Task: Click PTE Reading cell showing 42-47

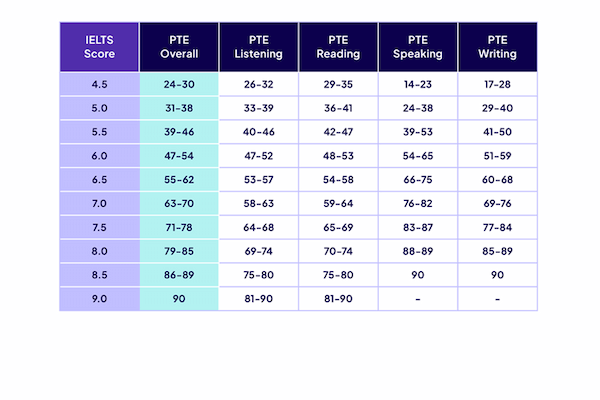Action: coord(338,132)
